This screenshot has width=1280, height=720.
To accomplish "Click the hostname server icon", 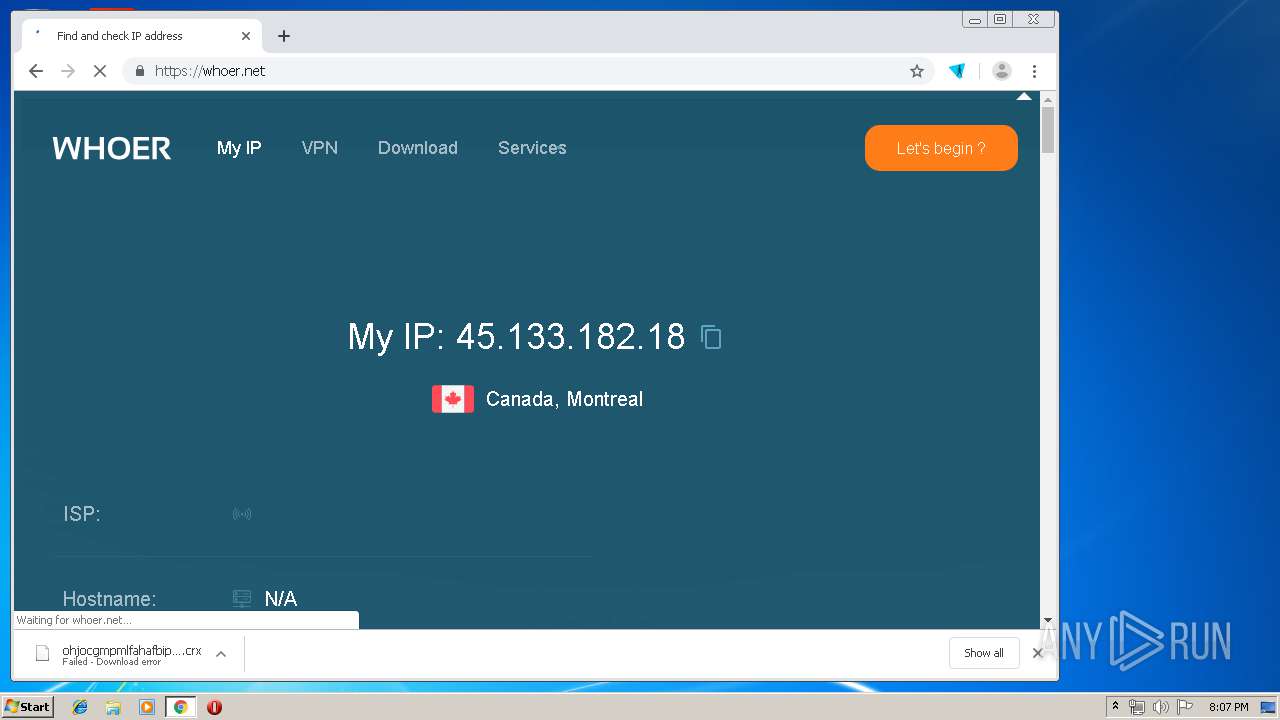I will tap(242, 599).
